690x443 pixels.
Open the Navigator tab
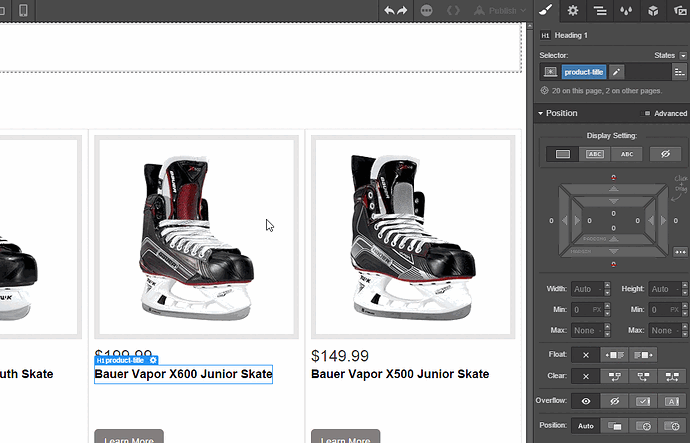[x=600, y=10]
